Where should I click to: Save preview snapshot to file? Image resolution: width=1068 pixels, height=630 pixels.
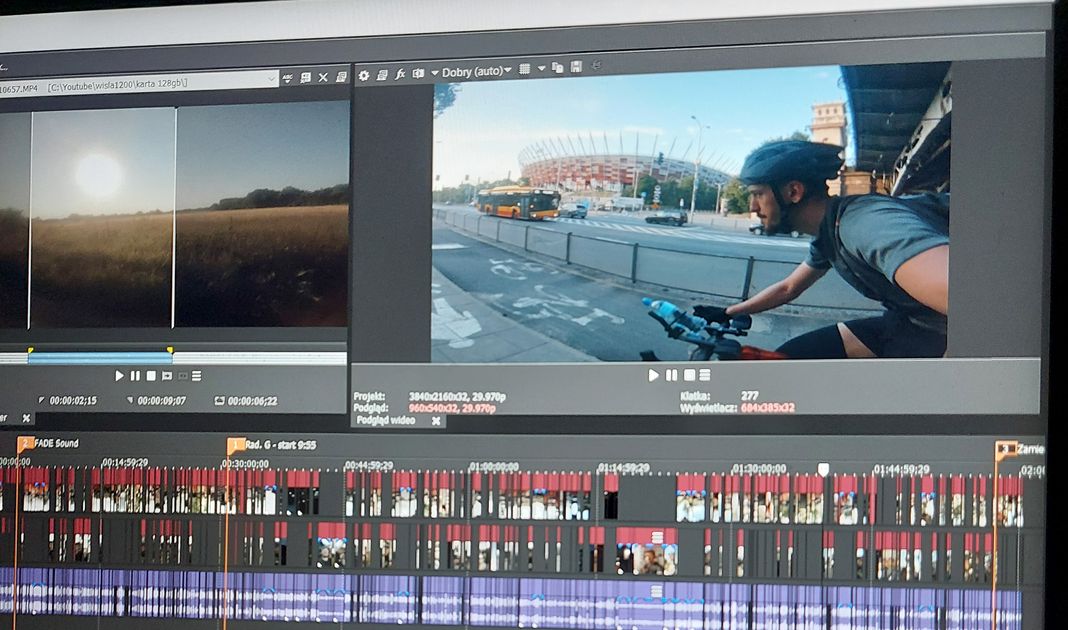(576, 67)
